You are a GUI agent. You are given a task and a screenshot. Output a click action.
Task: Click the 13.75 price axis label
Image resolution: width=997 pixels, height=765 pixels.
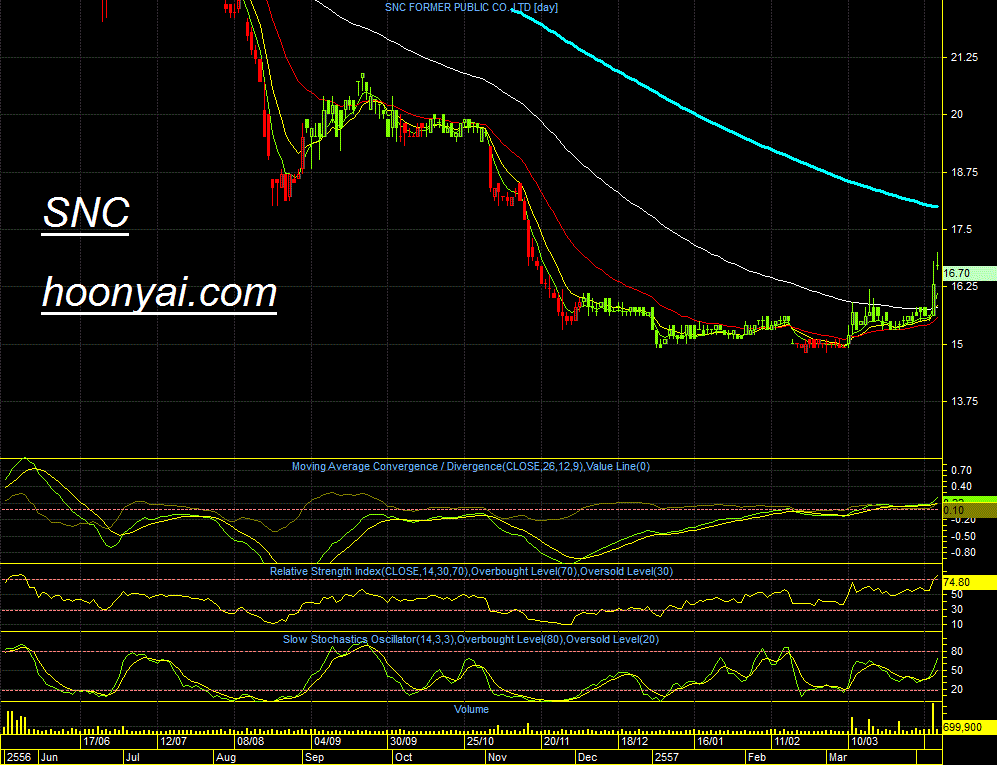[964, 401]
